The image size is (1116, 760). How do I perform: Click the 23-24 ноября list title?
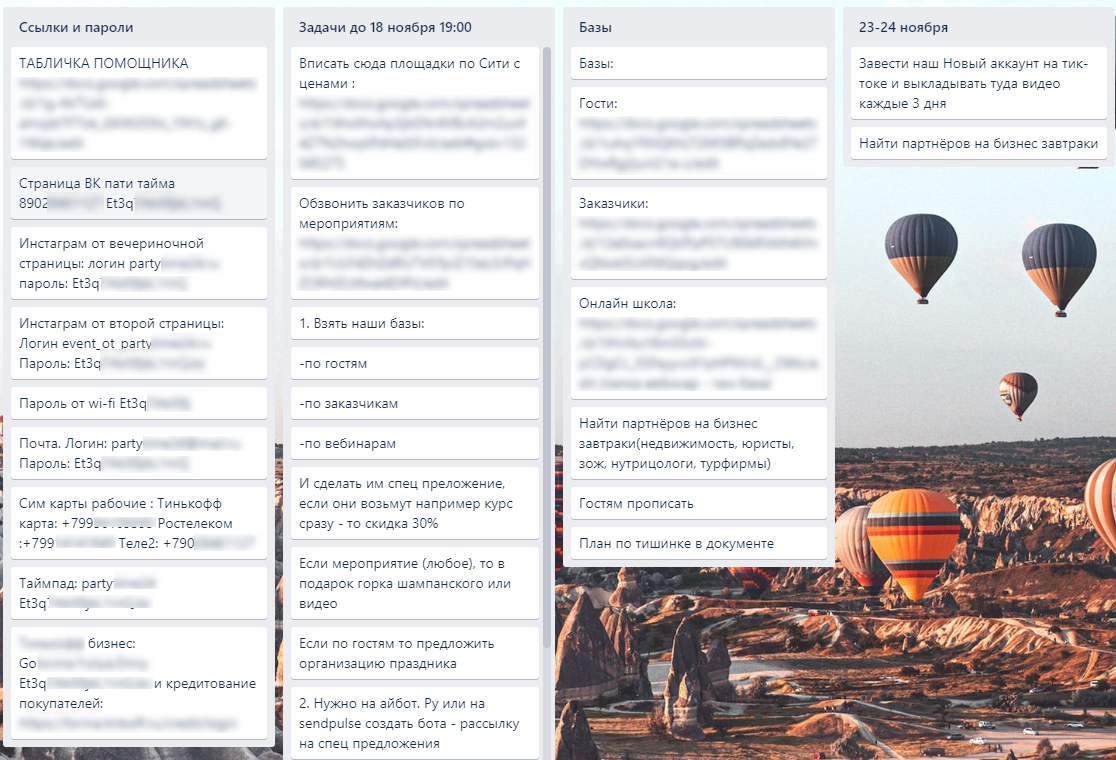point(903,27)
